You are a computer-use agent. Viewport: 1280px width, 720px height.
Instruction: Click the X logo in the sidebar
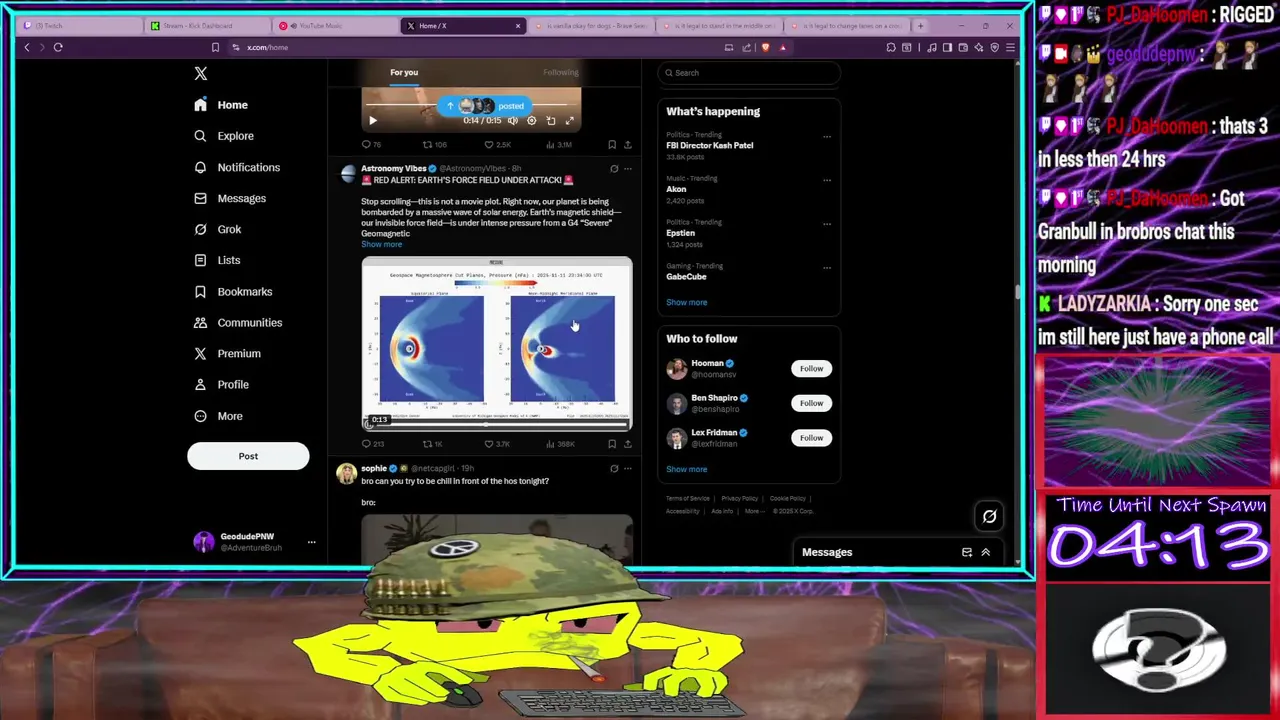tap(201, 74)
